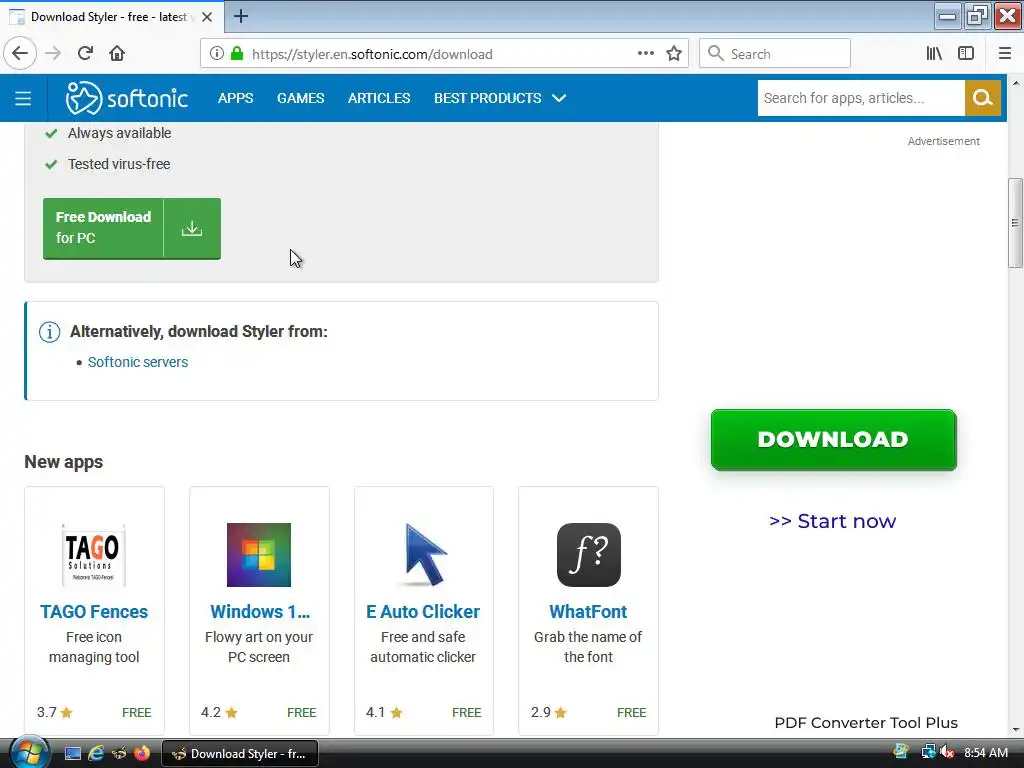Viewport: 1024px width, 768px height.
Task: Toggle the Firefox sidebar view
Action: coord(966,54)
